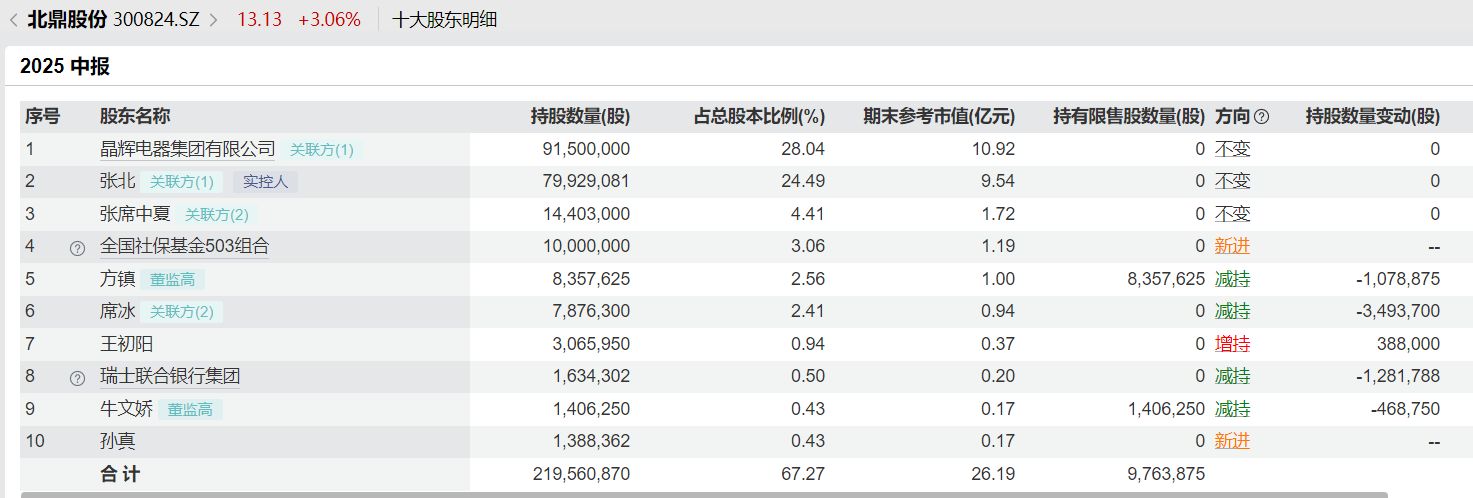
Task: Click 持股数量变动(股) column header
Action: 1372,117
